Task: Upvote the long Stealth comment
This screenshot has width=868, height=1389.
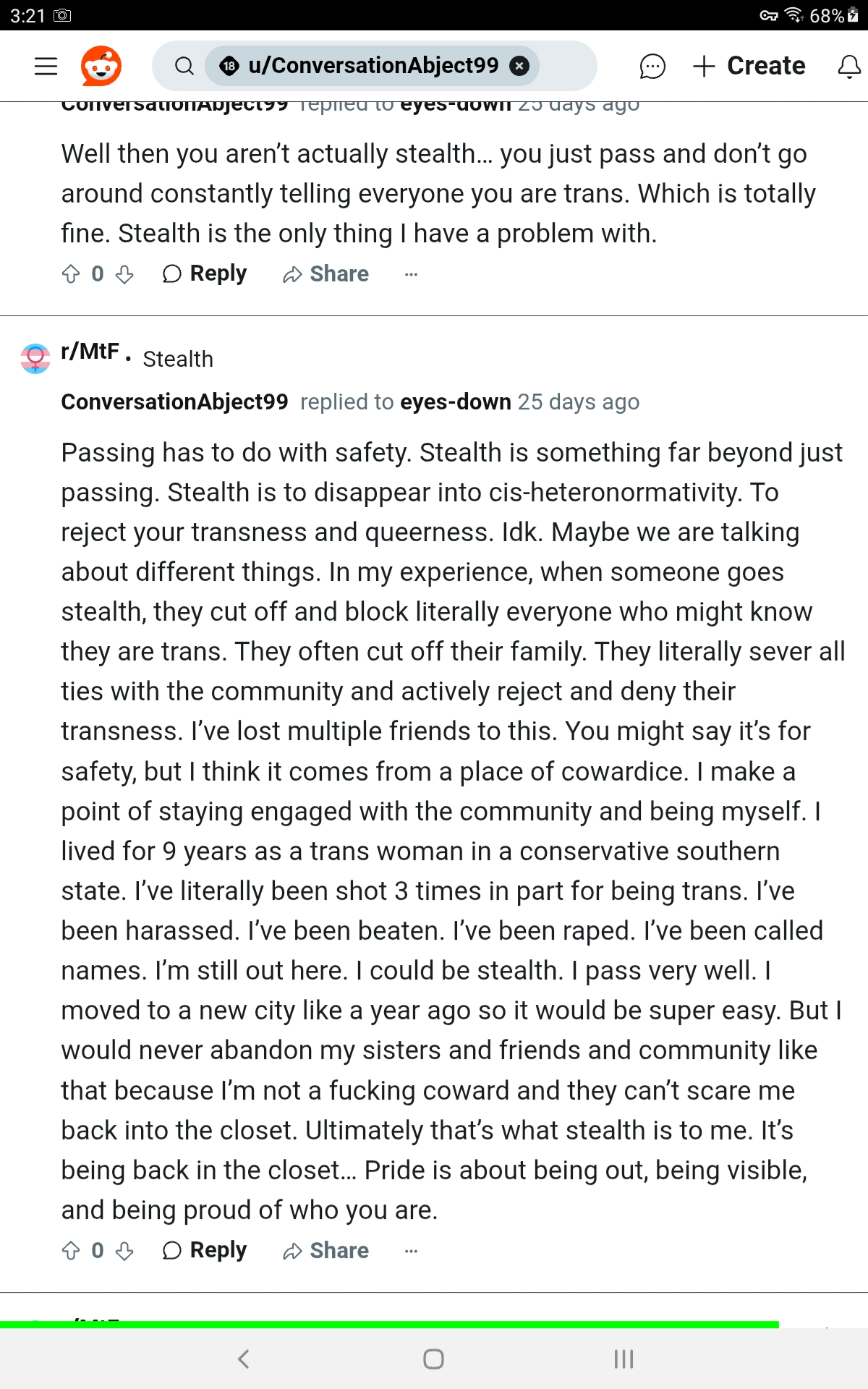Action: 71,1251
